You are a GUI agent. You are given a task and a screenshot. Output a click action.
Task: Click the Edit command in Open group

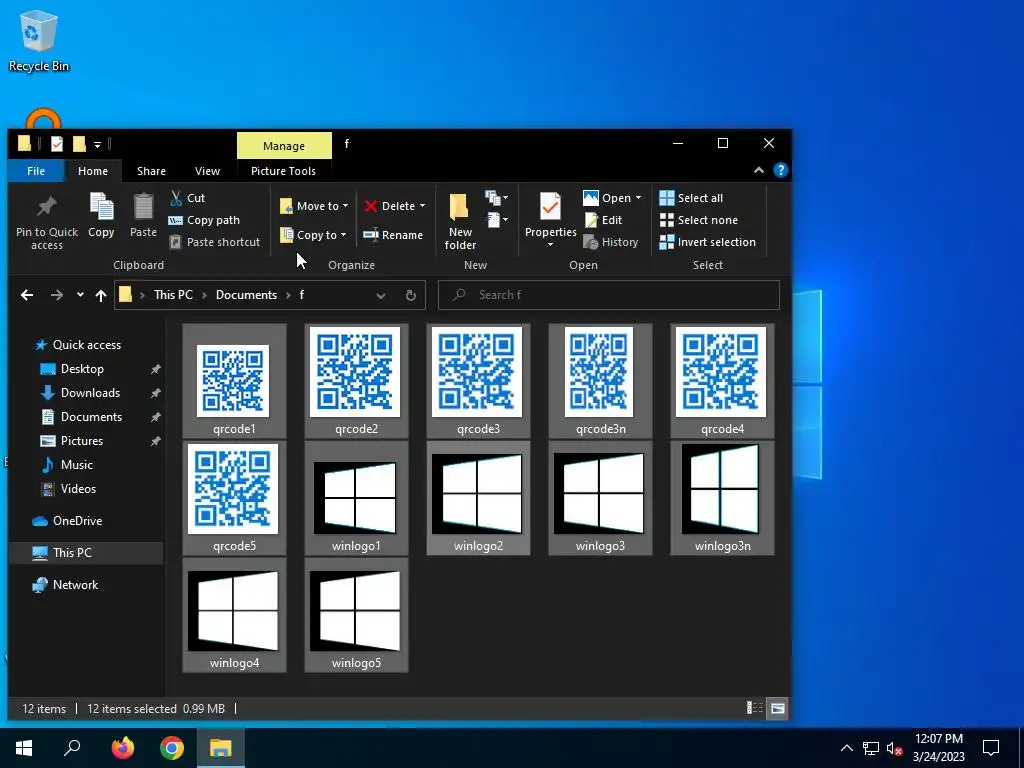pos(603,220)
